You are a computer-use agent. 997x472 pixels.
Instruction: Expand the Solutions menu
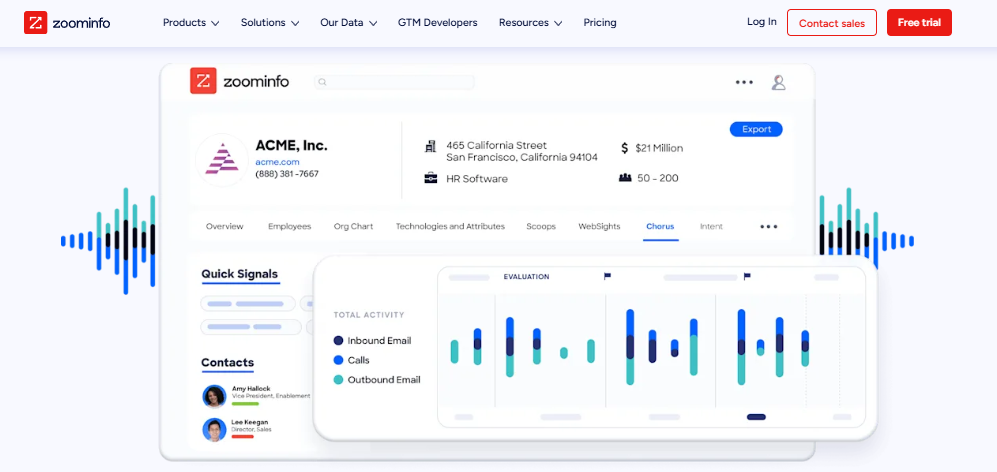(x=270, y=23)
